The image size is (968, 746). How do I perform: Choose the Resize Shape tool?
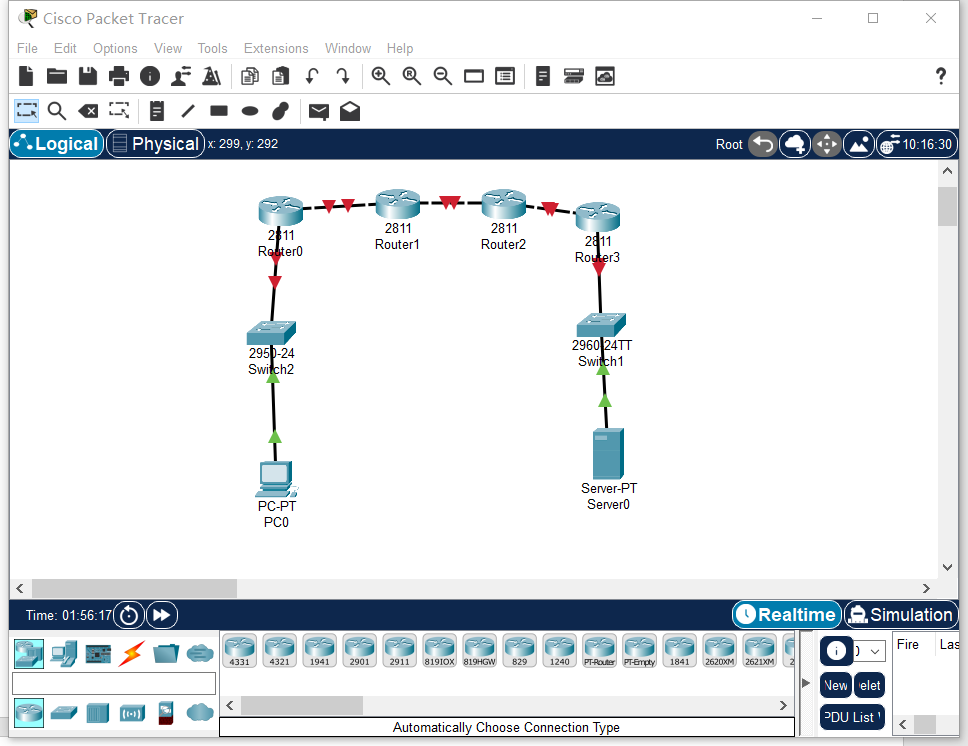[119, 111]
